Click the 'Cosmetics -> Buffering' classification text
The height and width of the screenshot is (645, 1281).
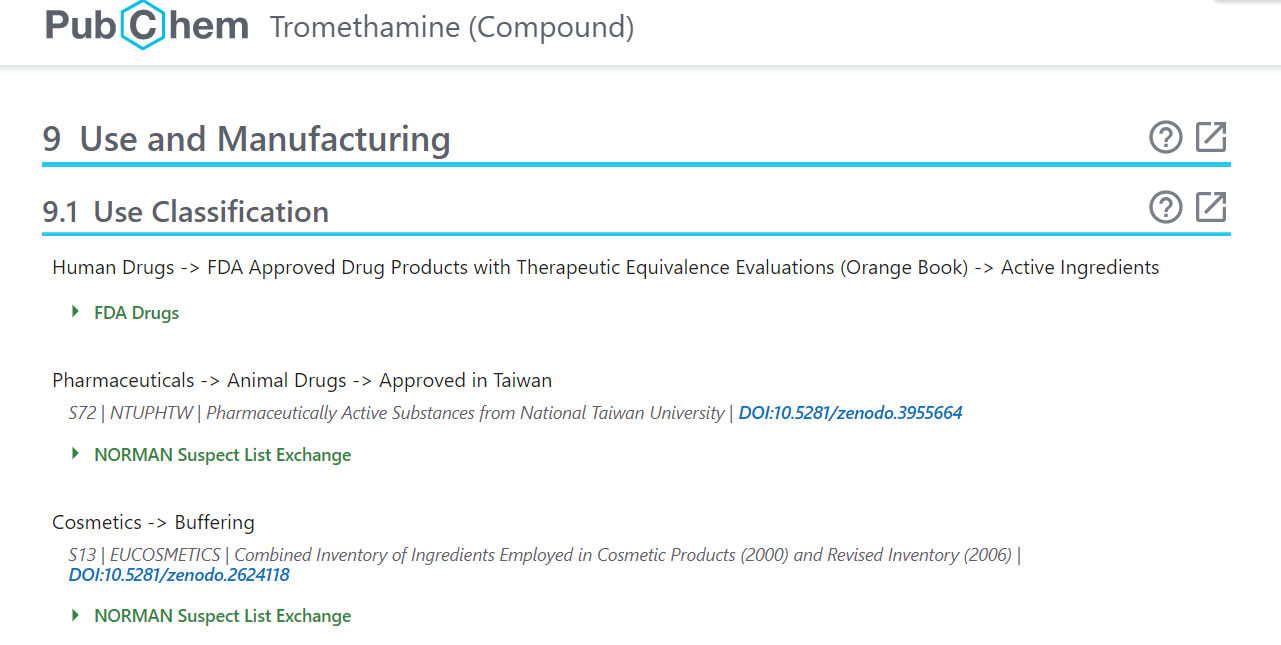[x=153, y=523]
